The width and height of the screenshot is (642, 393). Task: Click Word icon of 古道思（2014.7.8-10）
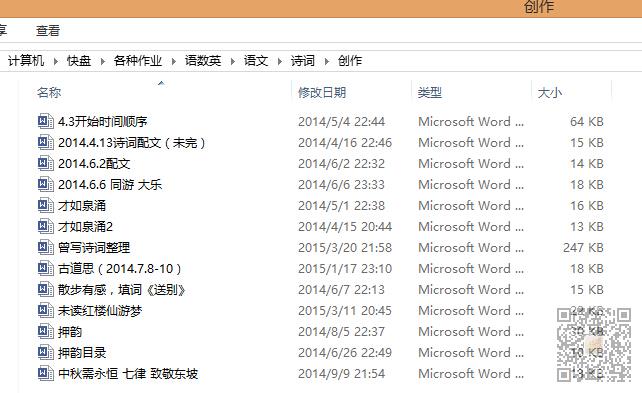click(45, 269)
